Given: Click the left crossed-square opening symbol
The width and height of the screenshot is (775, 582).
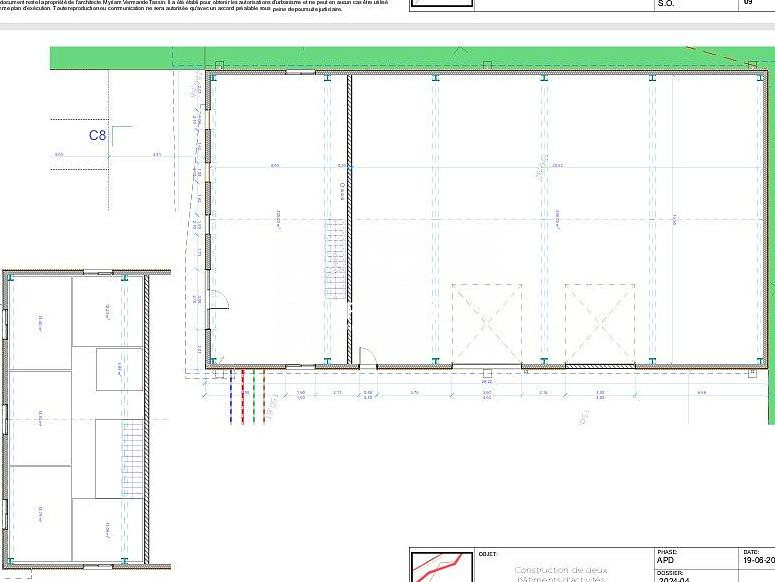Looking at the screenshot, I should pos(487,321).
